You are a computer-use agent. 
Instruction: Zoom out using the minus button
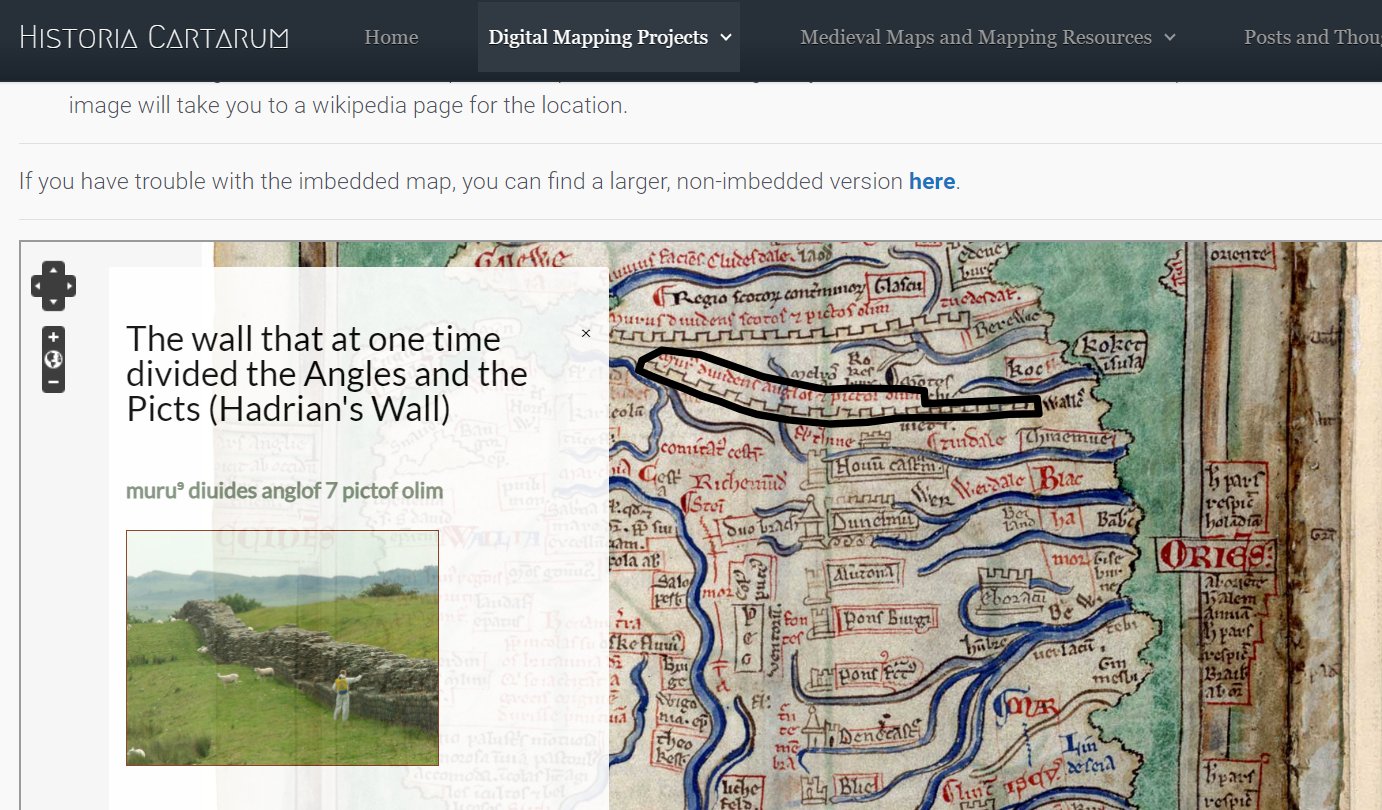coord(54,382)
